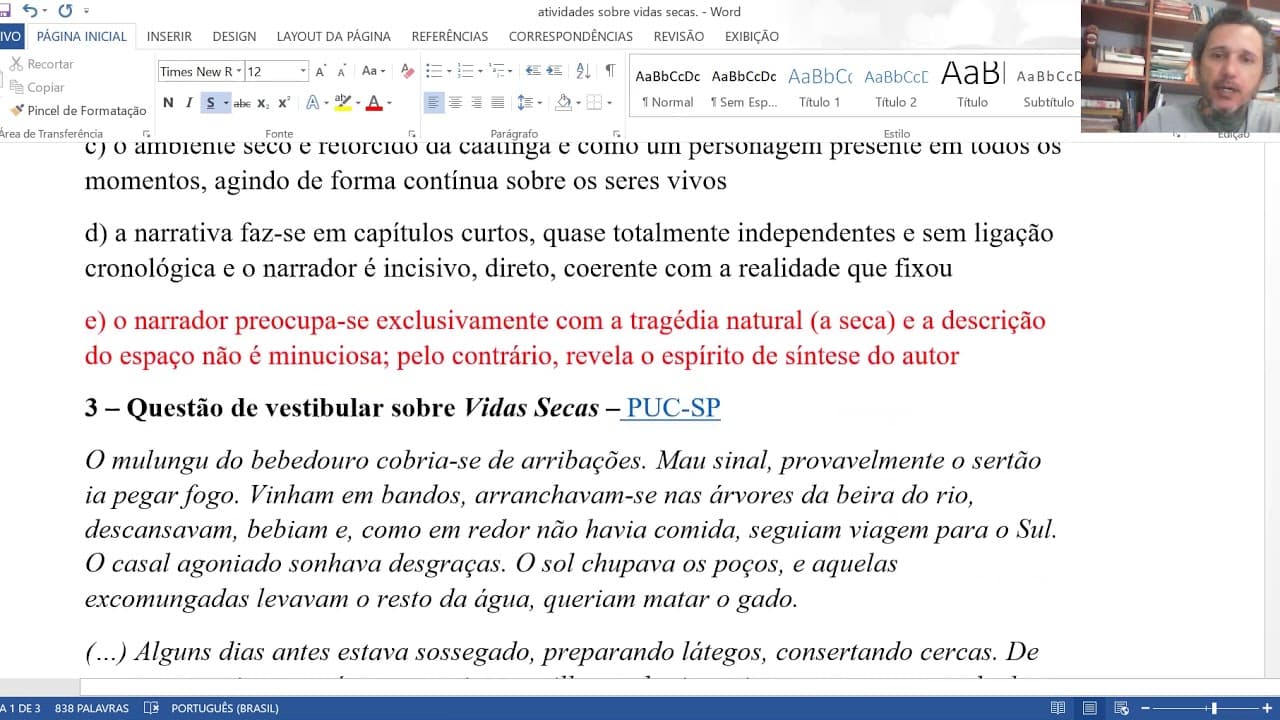This screenshot has width=1280, height=720.
Task: Open the Design ribbon tab
Action: [234, 36]
